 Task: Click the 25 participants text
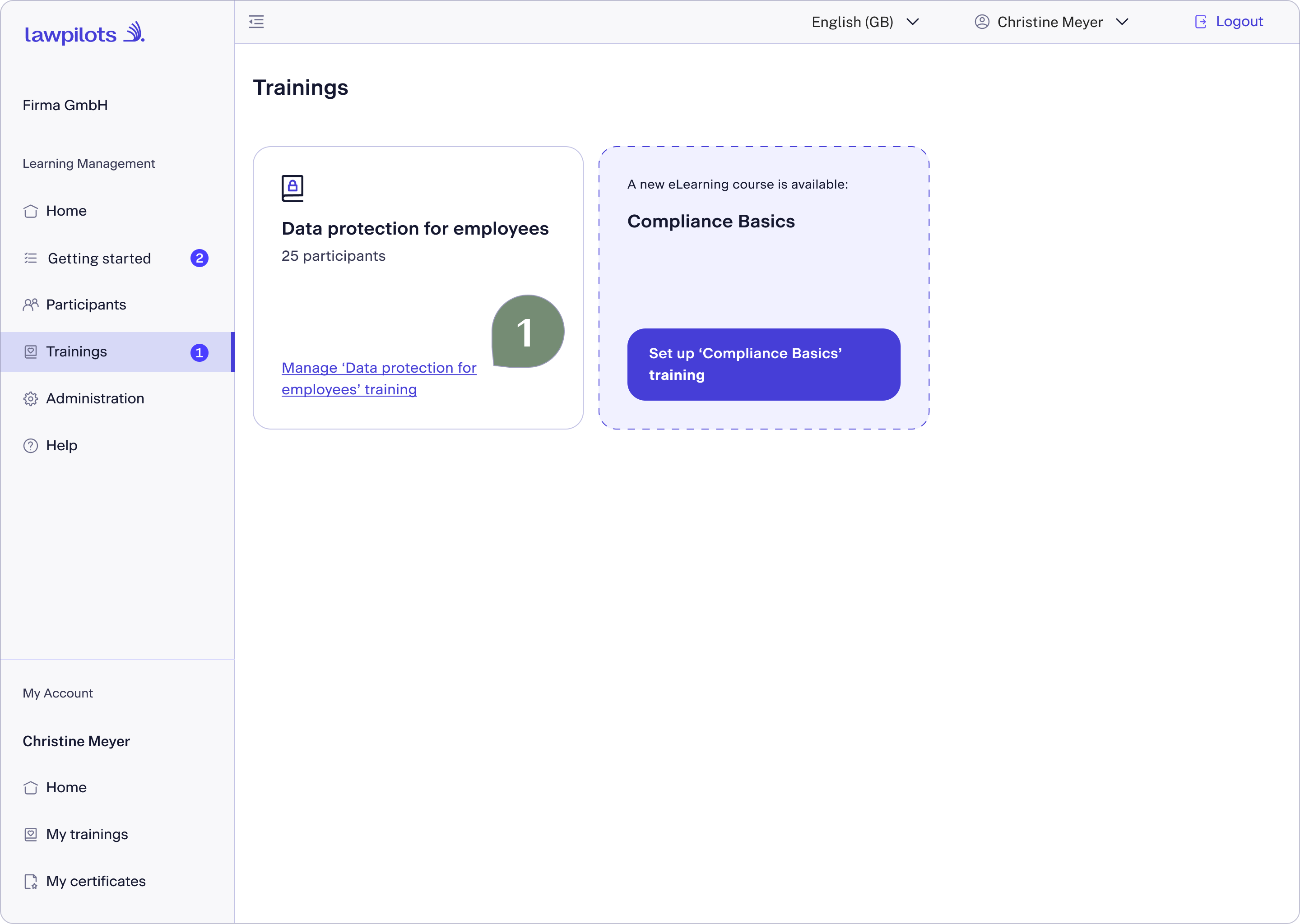pyautogui.click(x=334, y=256)
